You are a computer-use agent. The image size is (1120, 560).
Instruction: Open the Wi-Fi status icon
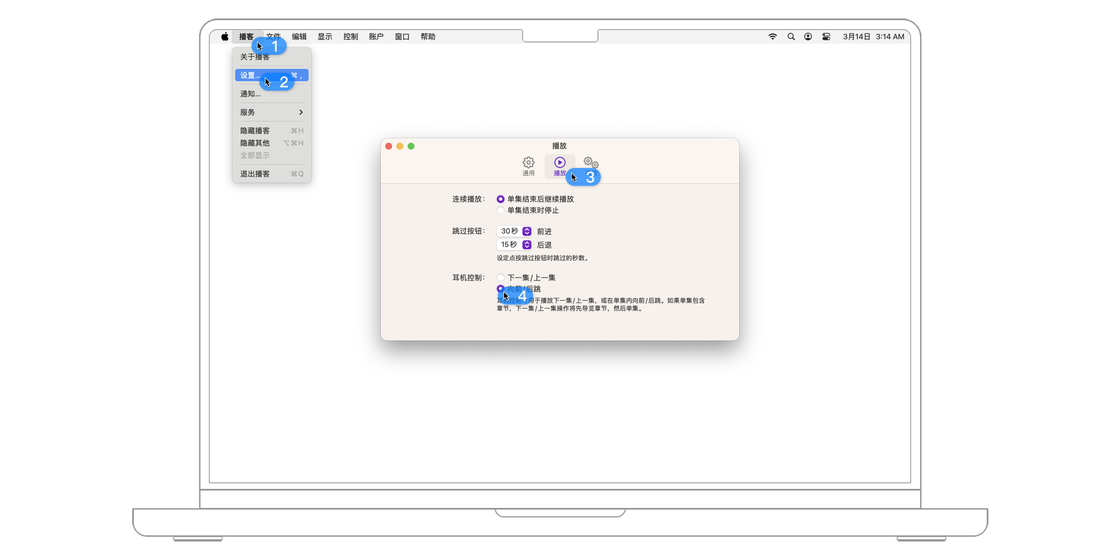tap(772, 37)
